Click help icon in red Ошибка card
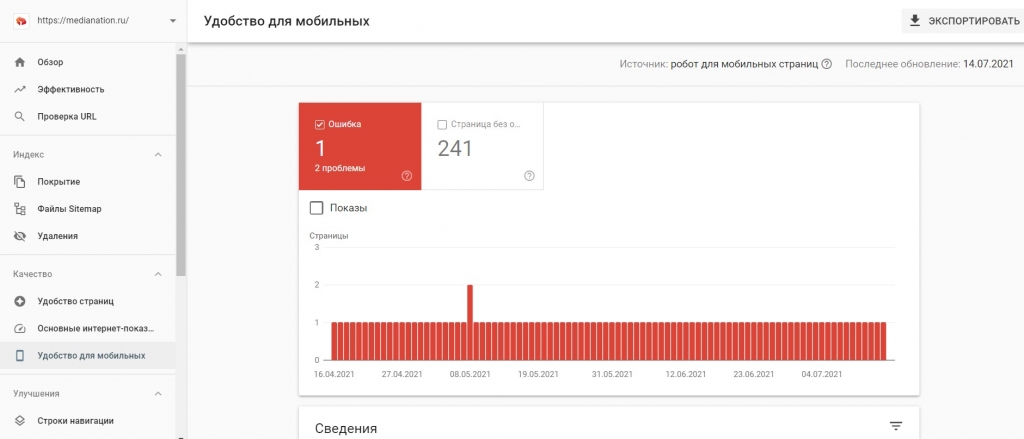 pos(408,175)
